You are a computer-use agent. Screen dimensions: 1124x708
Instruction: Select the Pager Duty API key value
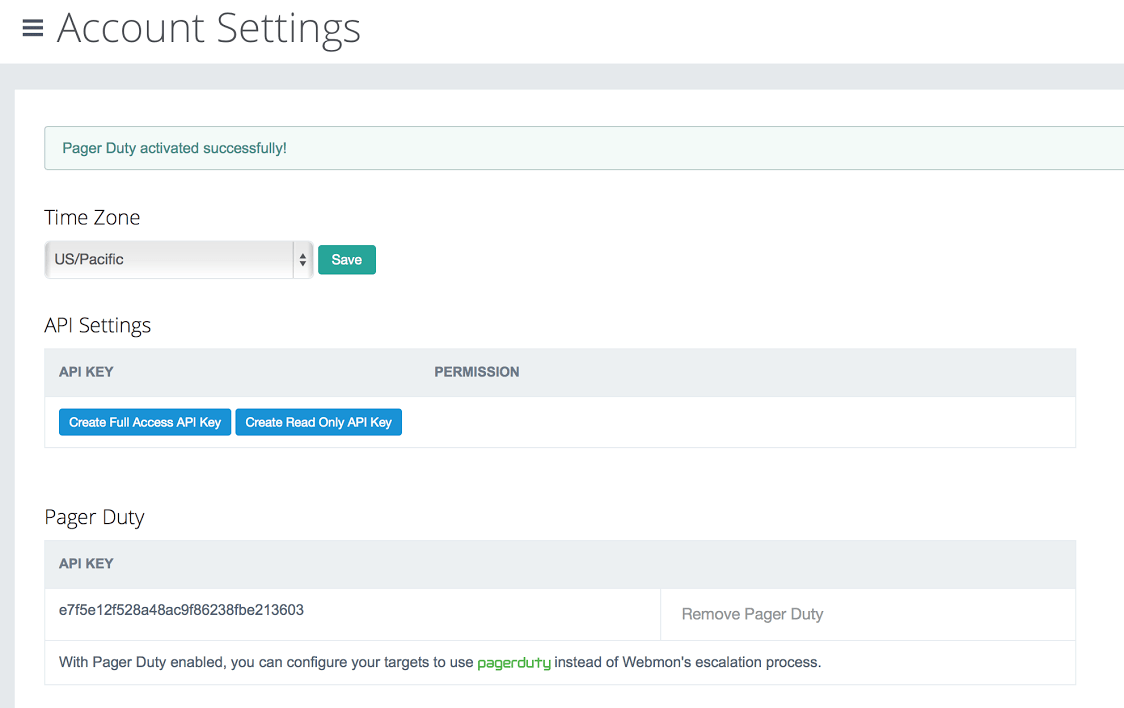[181, 610]
